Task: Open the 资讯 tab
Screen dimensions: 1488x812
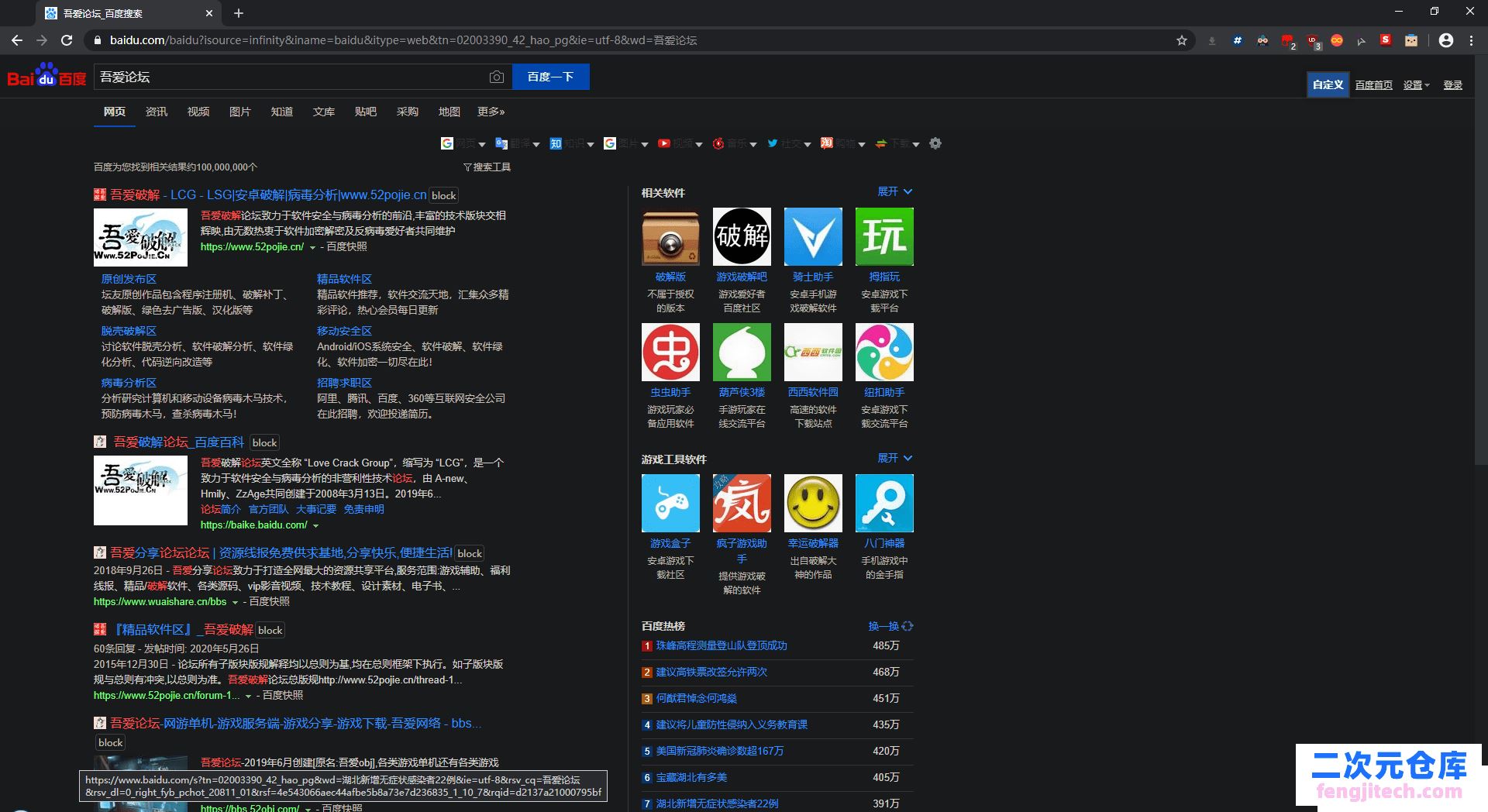Action: point(157,112)
